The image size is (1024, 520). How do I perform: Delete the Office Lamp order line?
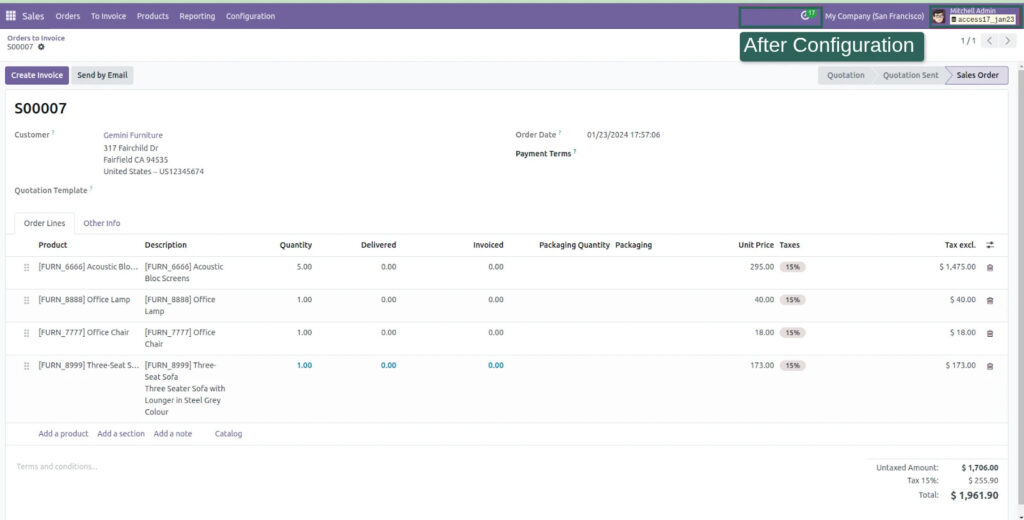click(x=990, y=300)
